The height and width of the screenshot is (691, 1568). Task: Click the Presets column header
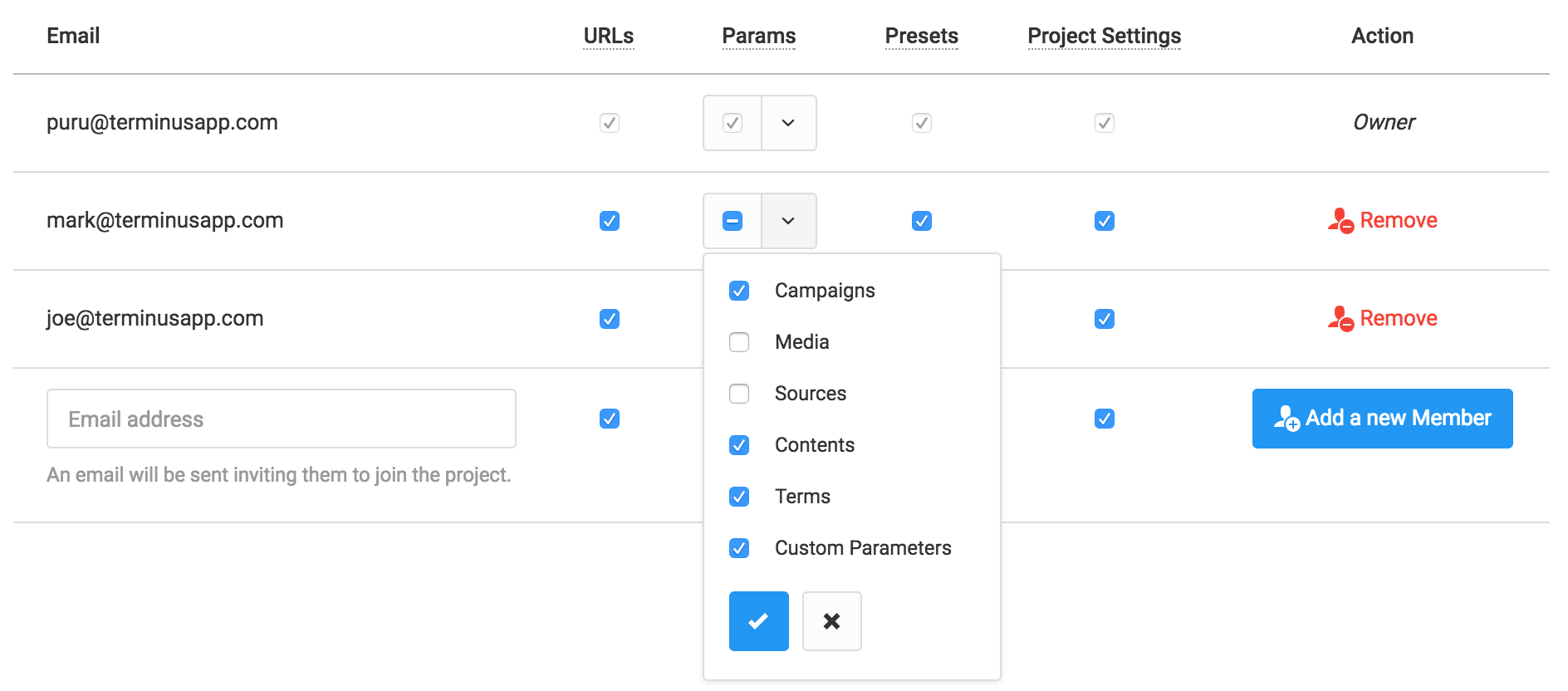921,36
